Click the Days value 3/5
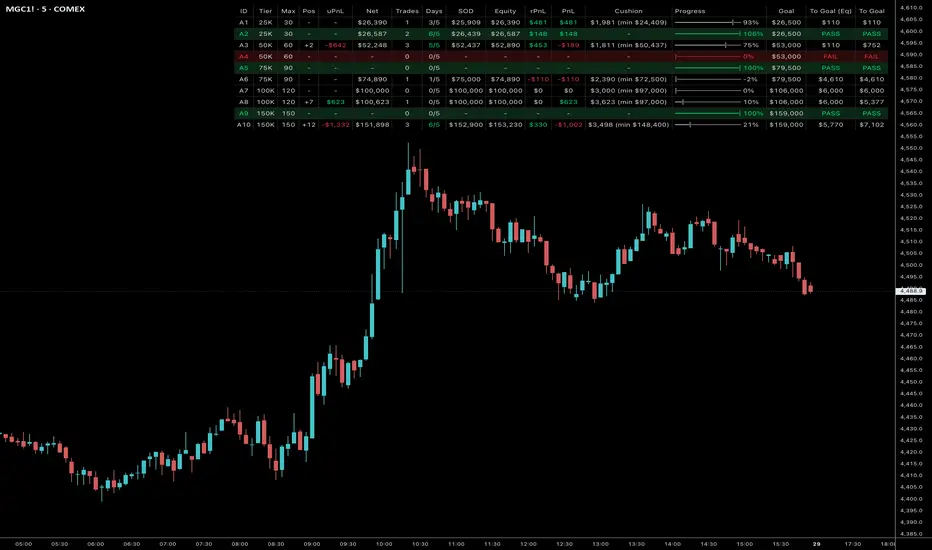Screen dimensions: 932x550 [434, 23]
